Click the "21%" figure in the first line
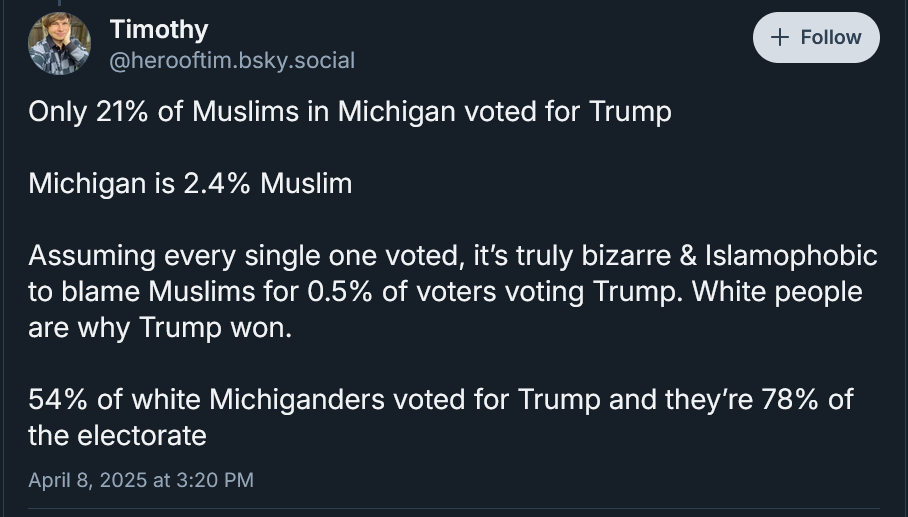The height and width of the screenshot is (517, 908). tap(122, 111)
